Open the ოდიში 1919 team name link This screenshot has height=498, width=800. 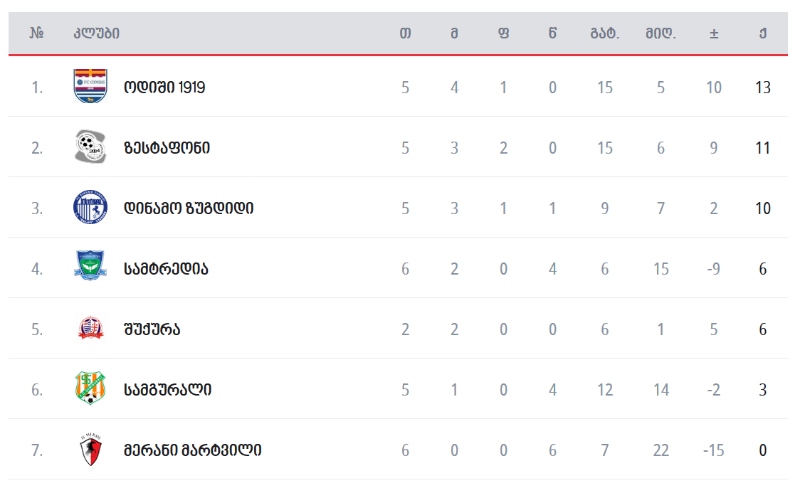(x=164, y=87)
